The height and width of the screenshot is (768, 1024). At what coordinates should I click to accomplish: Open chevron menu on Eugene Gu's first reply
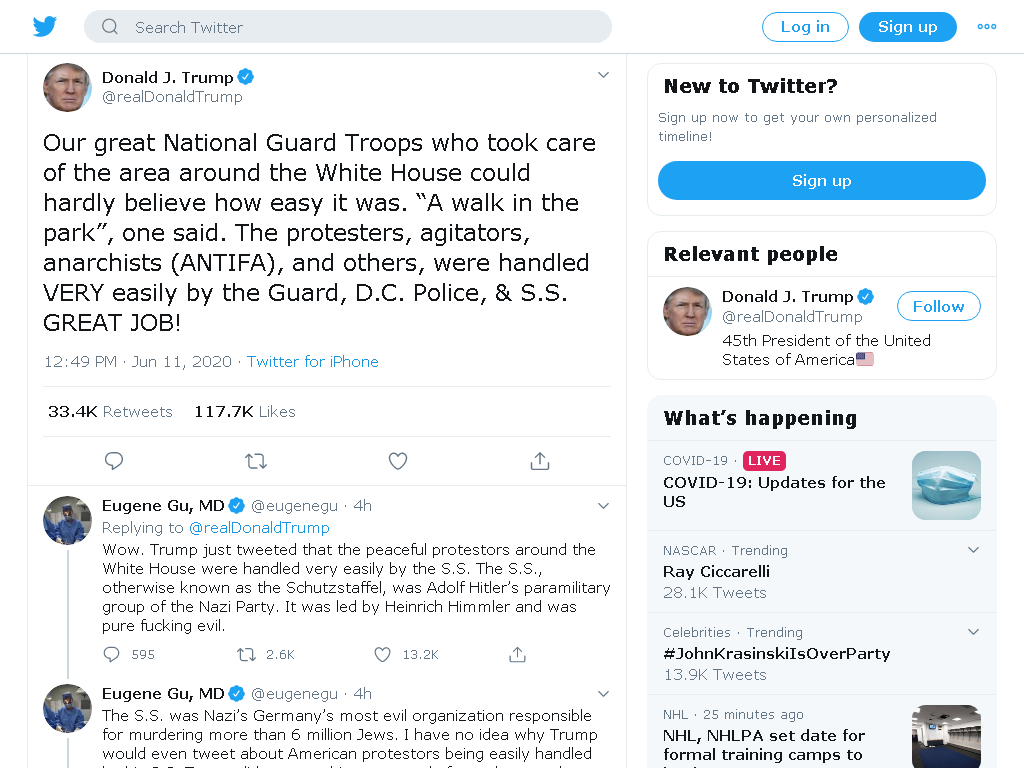603,506
